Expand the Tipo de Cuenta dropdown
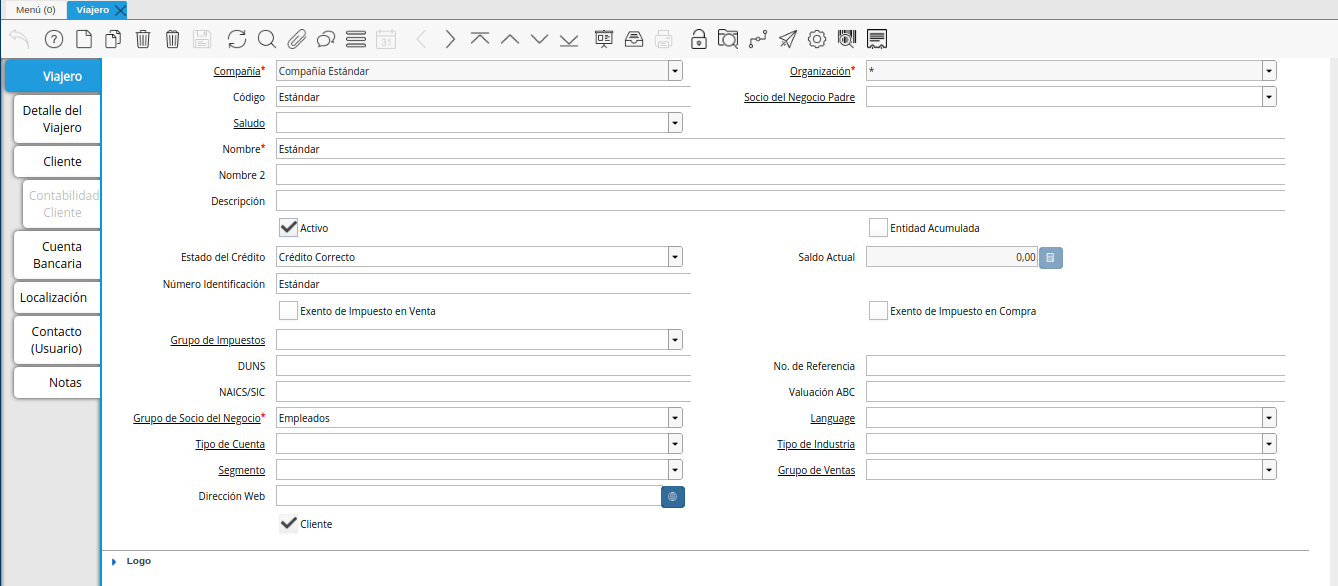This screenshot has height=586, width=1338. 676,444
